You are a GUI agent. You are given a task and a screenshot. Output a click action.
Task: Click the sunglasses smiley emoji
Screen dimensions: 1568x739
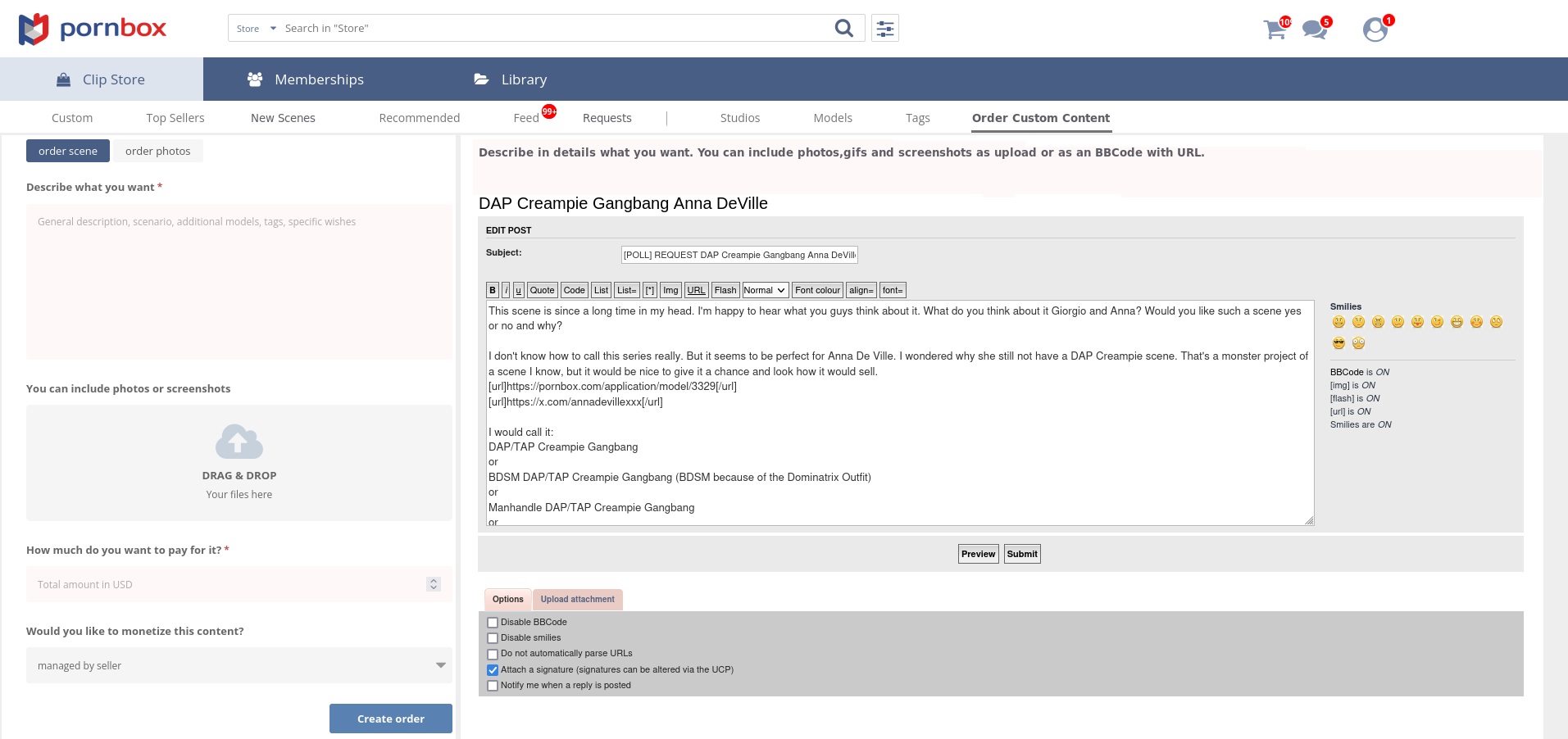[x=1338, y=343]
